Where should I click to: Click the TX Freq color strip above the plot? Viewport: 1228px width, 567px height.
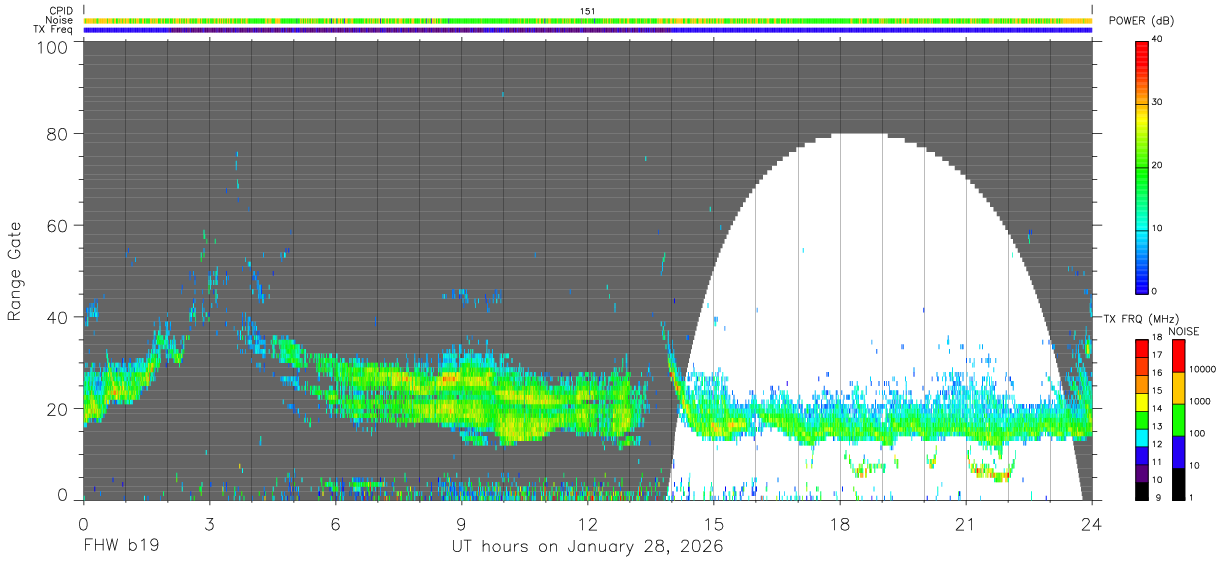click(588, 30)
